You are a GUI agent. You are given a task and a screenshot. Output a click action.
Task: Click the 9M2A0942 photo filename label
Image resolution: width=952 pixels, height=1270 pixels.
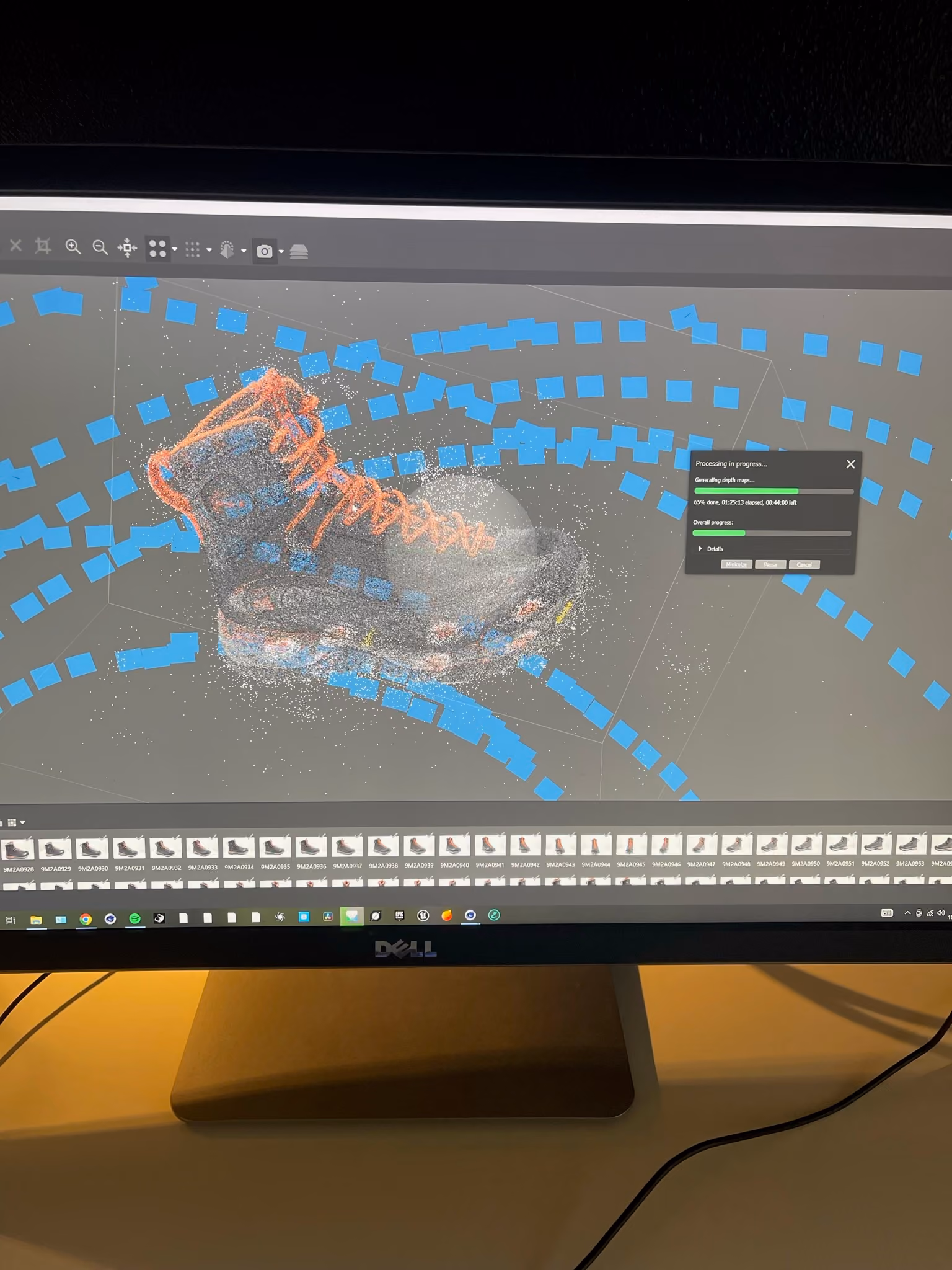(x=525, y=865)
